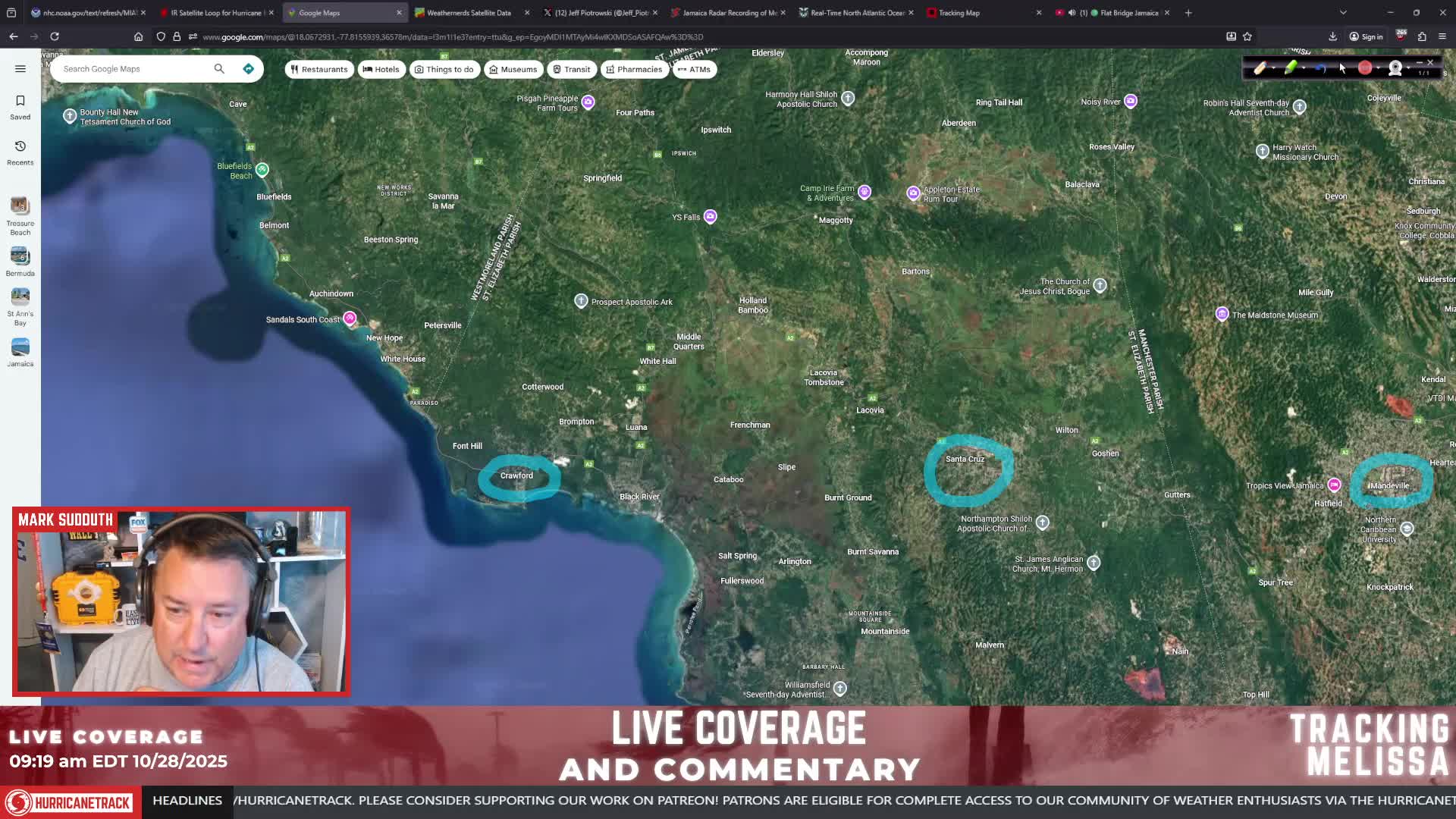Filter map by Pharmacies
This screenshot has height=819, width=1456.
tap(634, 69)
